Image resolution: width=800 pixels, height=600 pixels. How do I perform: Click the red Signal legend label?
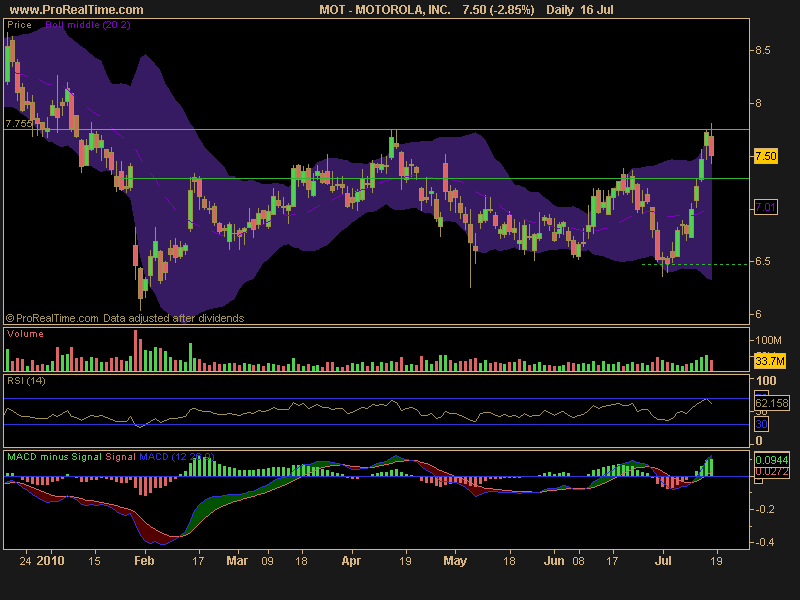tap(120, 457)
